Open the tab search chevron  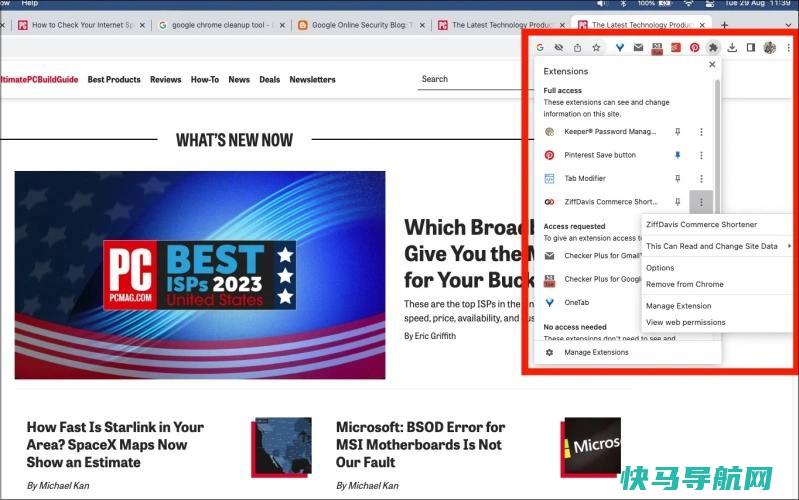click(789, 25)
